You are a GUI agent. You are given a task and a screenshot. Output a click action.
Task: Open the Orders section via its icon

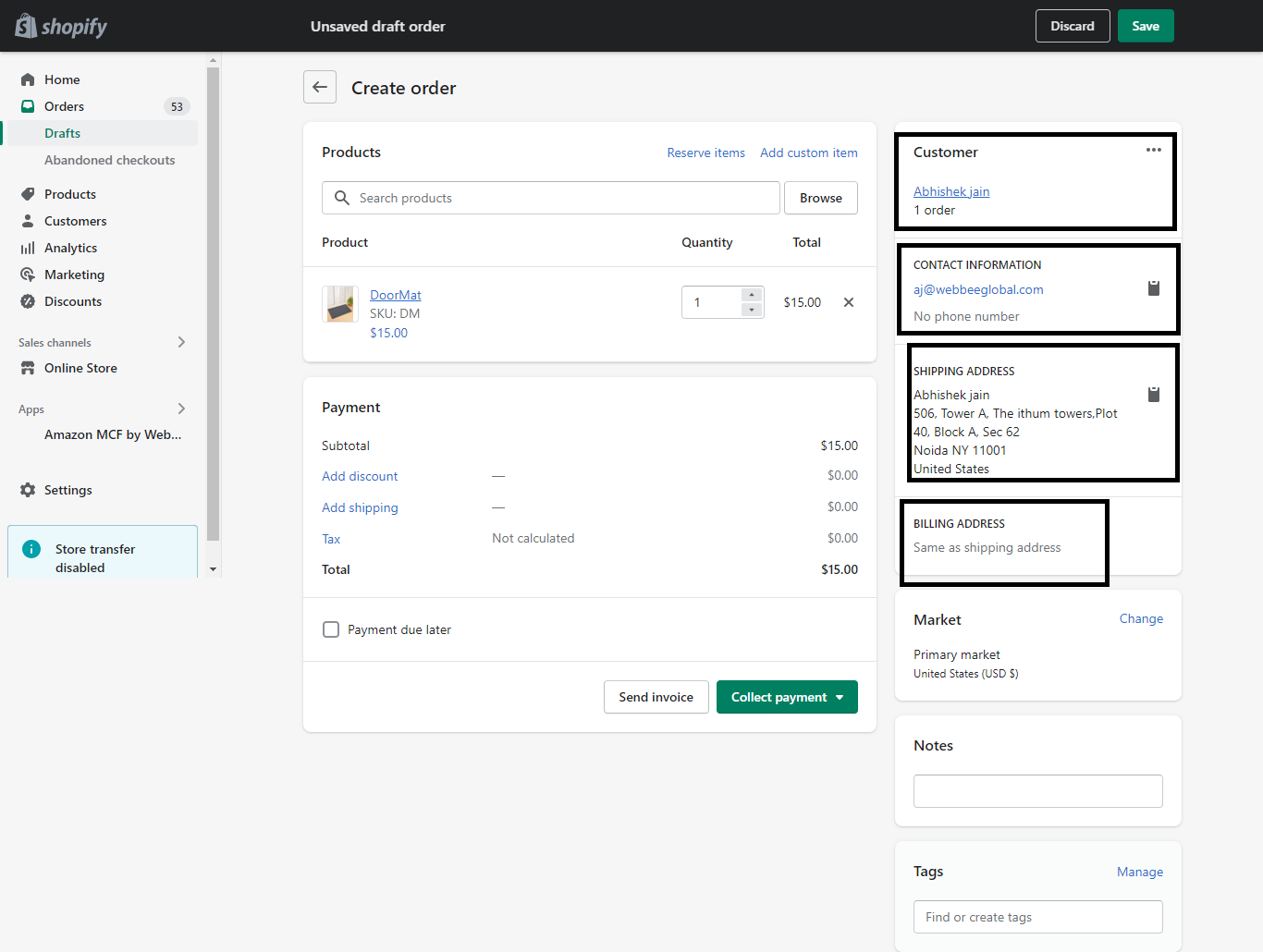point(28,106)
